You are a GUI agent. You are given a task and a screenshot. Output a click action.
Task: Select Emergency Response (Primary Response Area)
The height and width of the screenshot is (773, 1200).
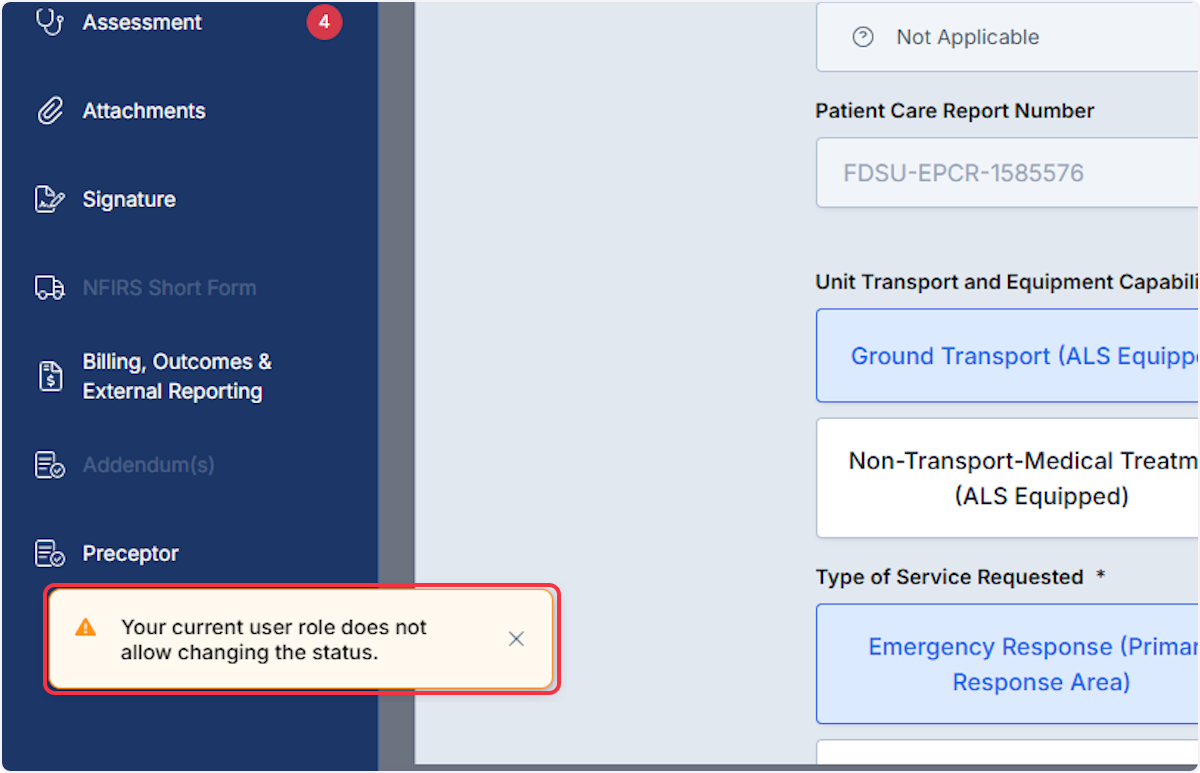[x=1008, y=664]
